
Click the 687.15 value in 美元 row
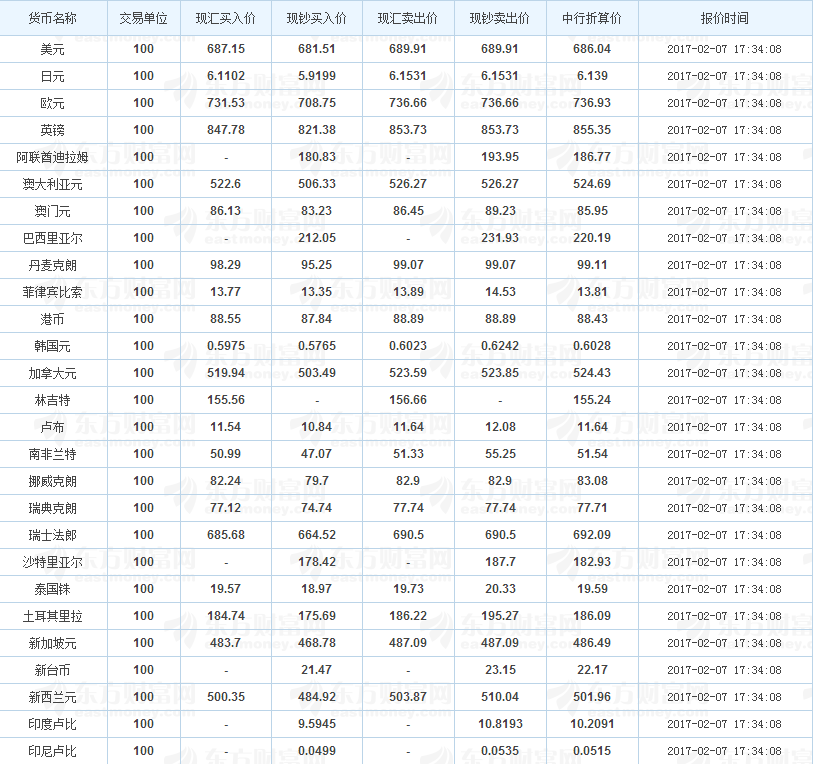click(x=226, y=49)
